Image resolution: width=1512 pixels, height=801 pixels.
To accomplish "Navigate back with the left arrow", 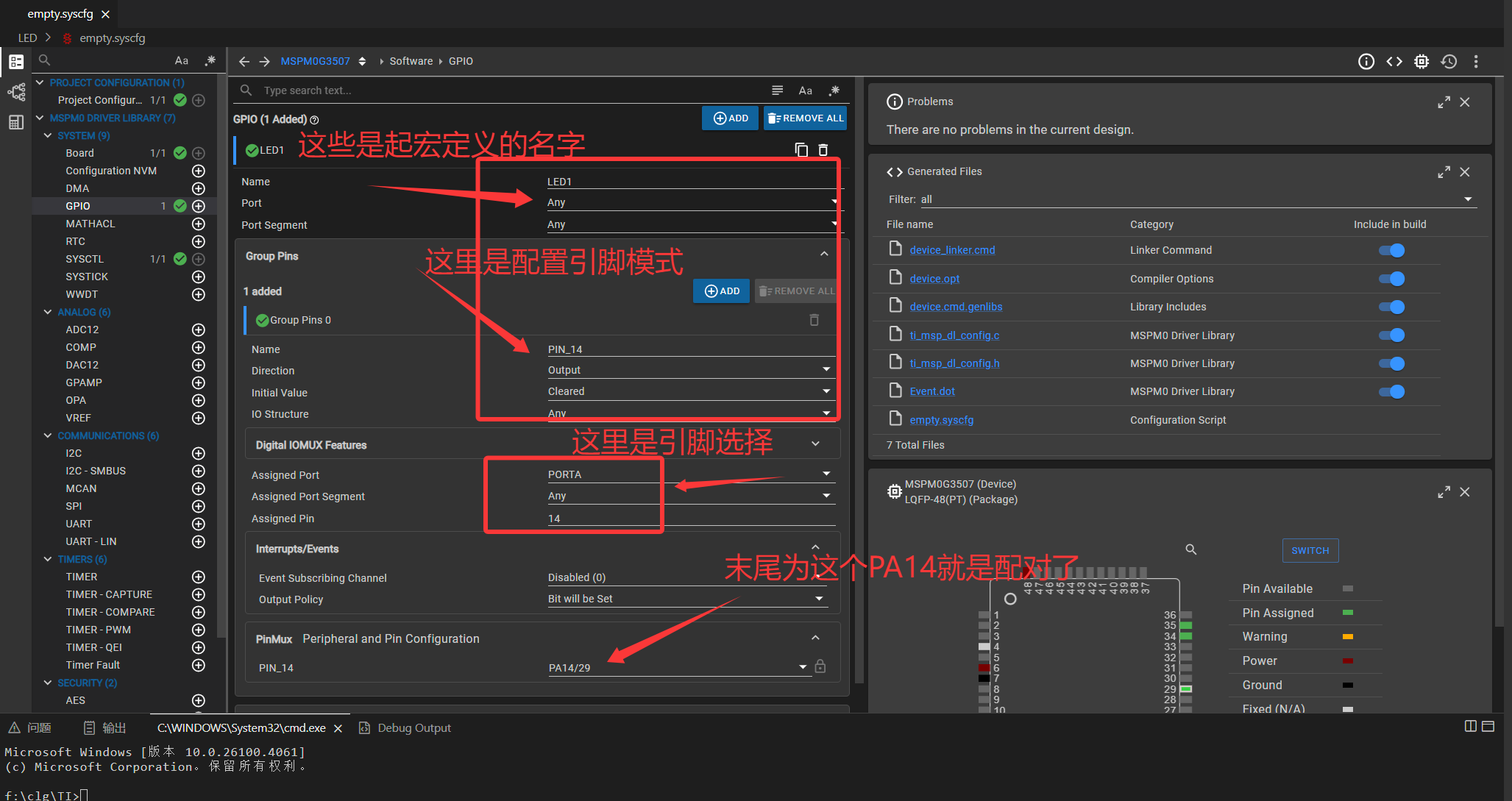I will (x=244, y=62).
